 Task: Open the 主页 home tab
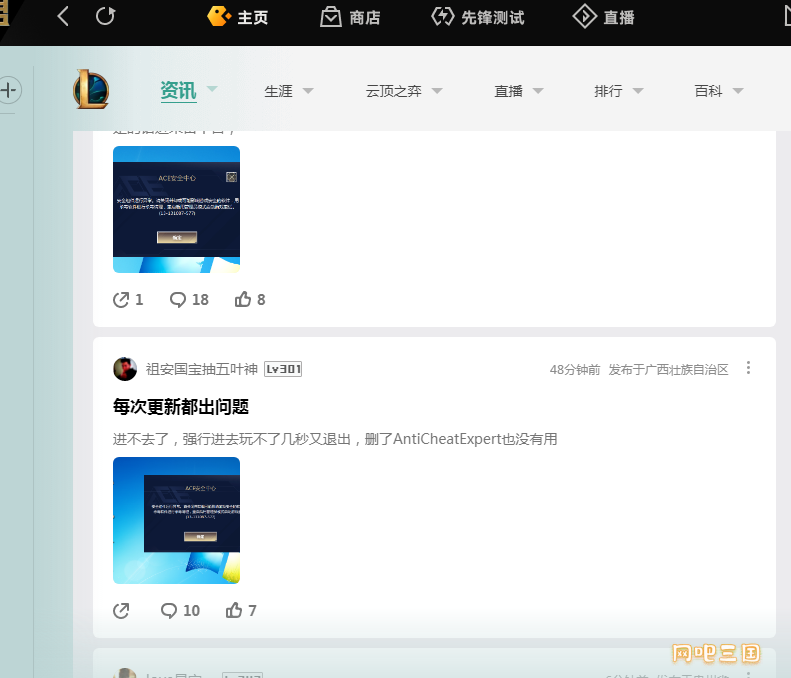253,18
